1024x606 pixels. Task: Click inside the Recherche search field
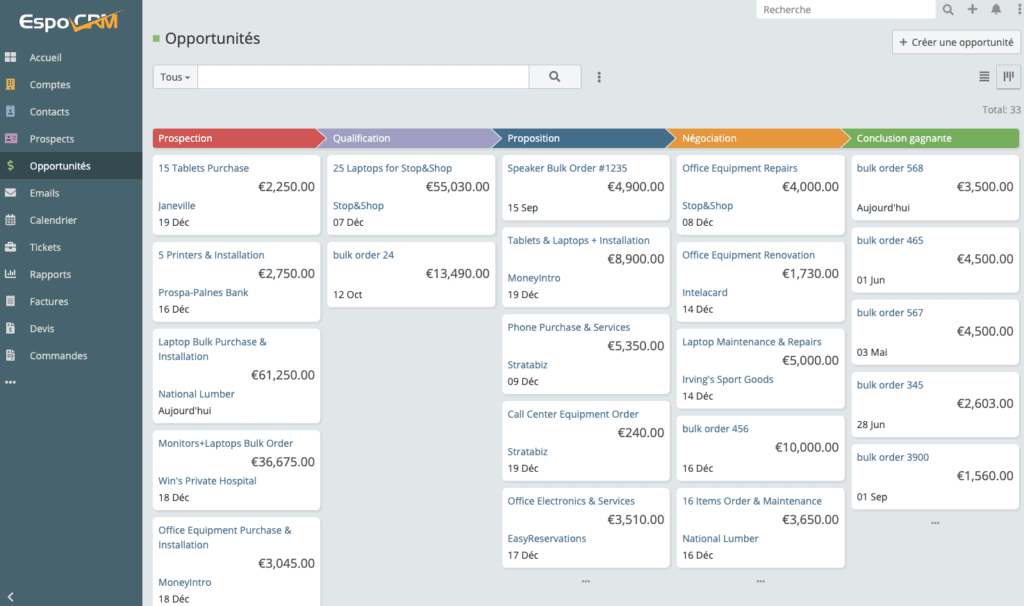(846, 9)
